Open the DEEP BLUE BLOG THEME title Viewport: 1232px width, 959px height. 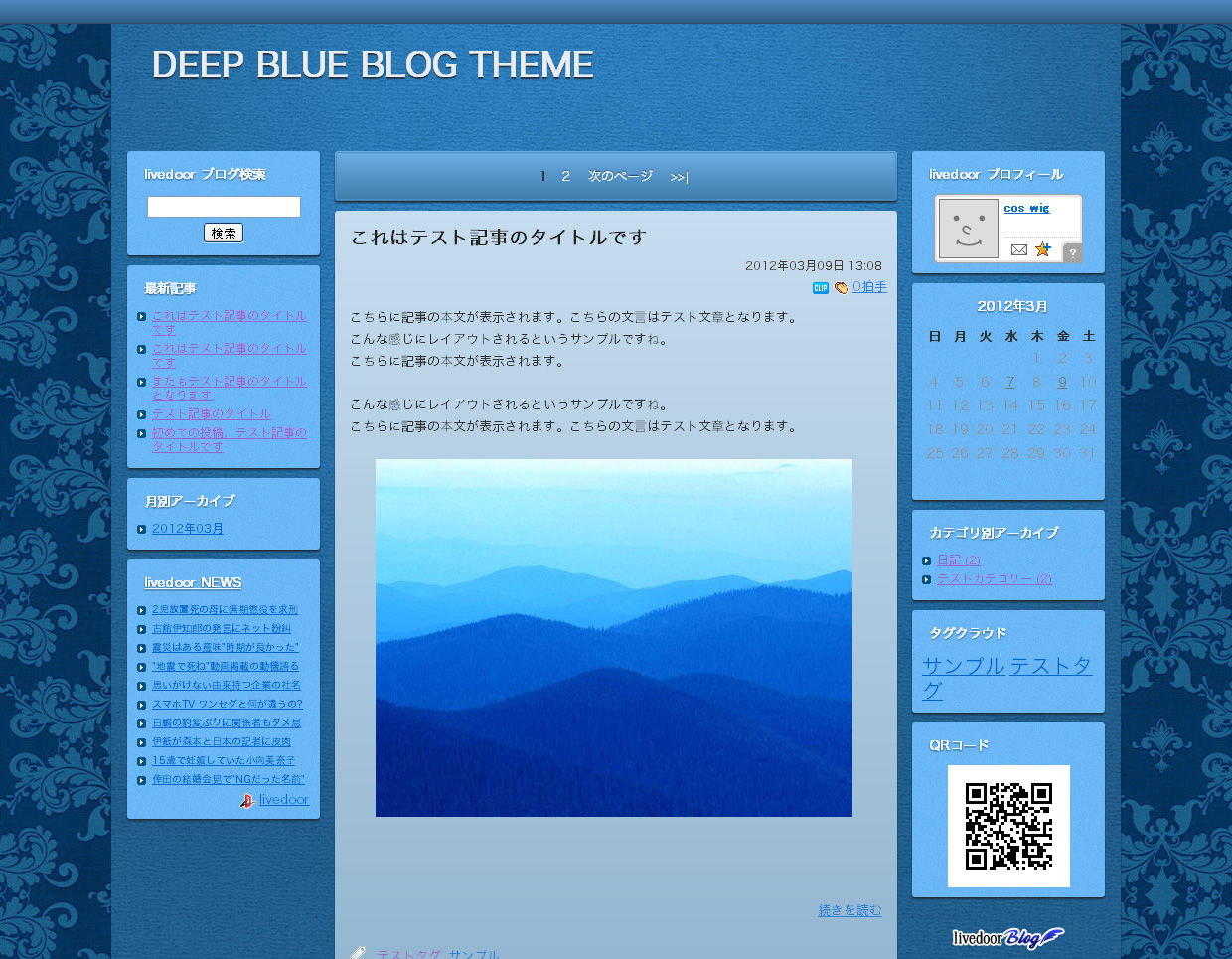click(373, 65)
